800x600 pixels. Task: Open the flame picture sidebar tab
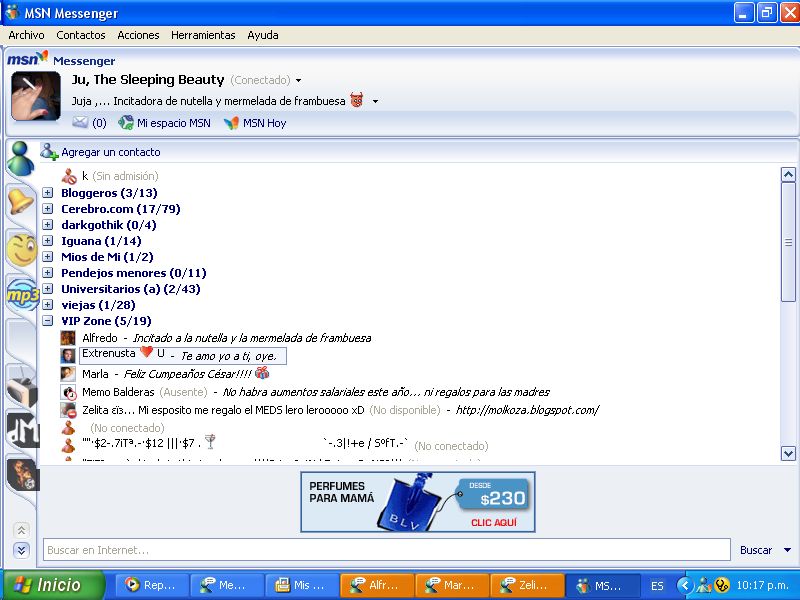[22, 474]
